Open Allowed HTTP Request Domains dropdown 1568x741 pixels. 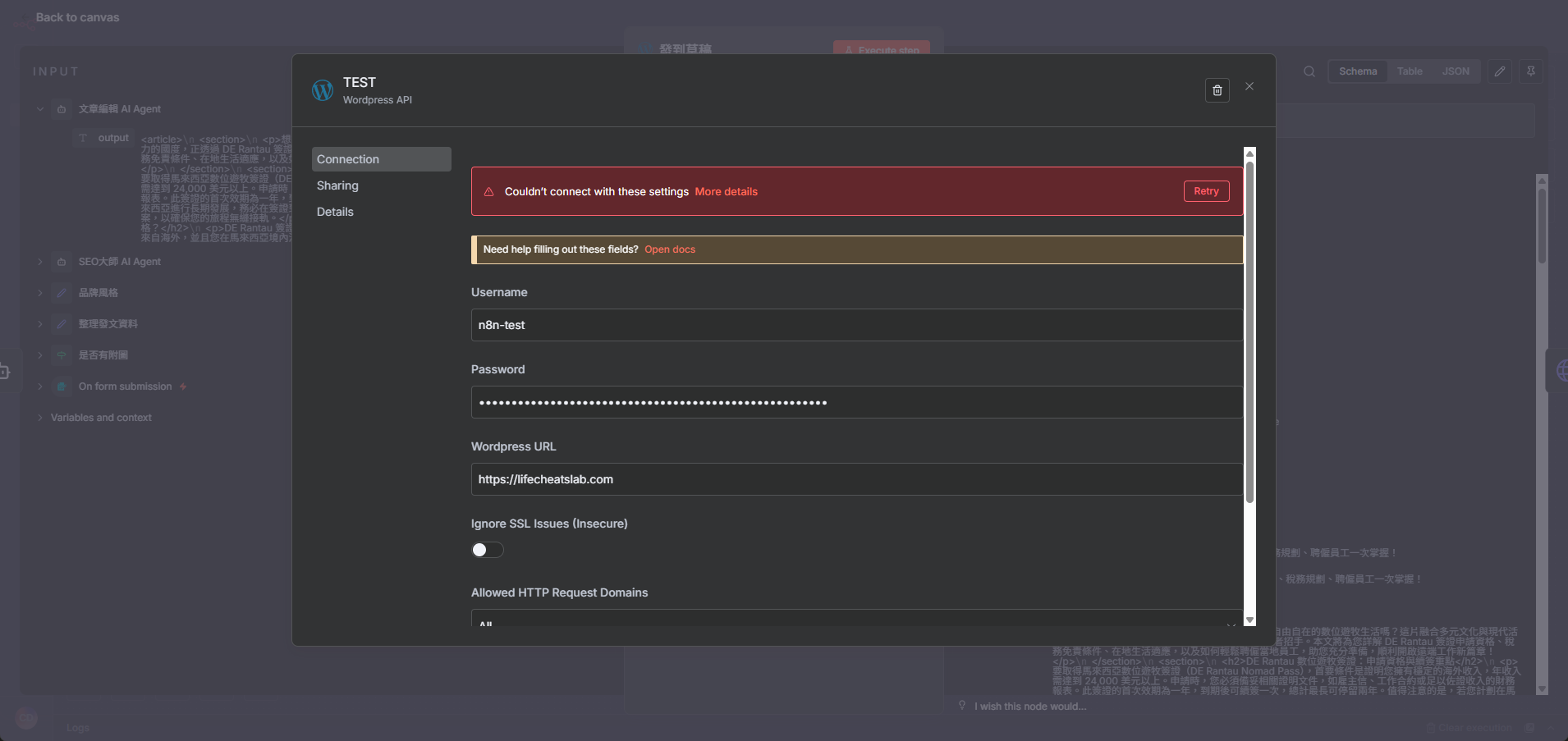click(x=856, y=619)
